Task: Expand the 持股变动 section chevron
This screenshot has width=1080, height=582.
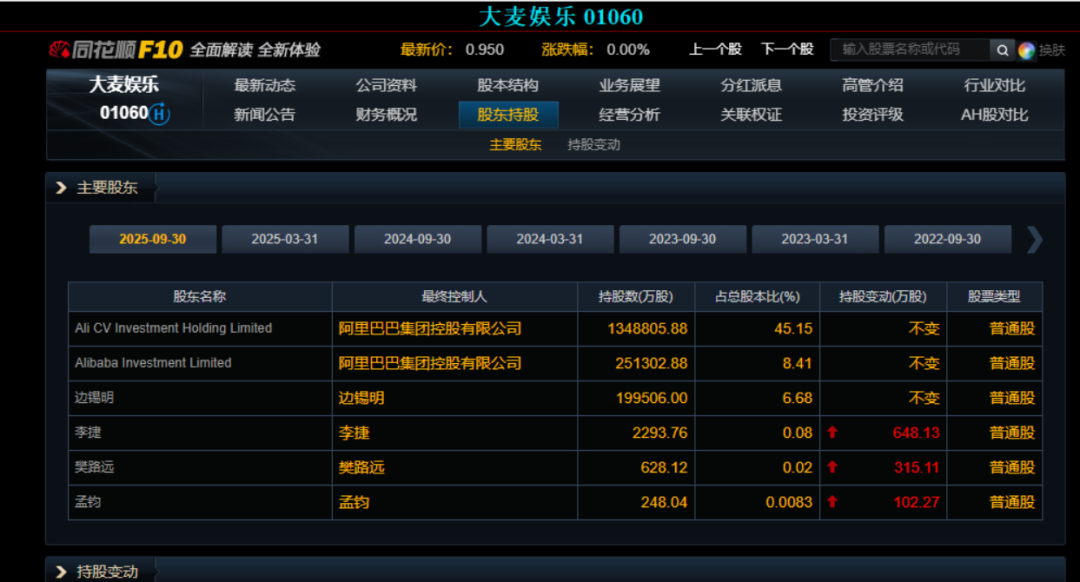Action: (61, 572)
